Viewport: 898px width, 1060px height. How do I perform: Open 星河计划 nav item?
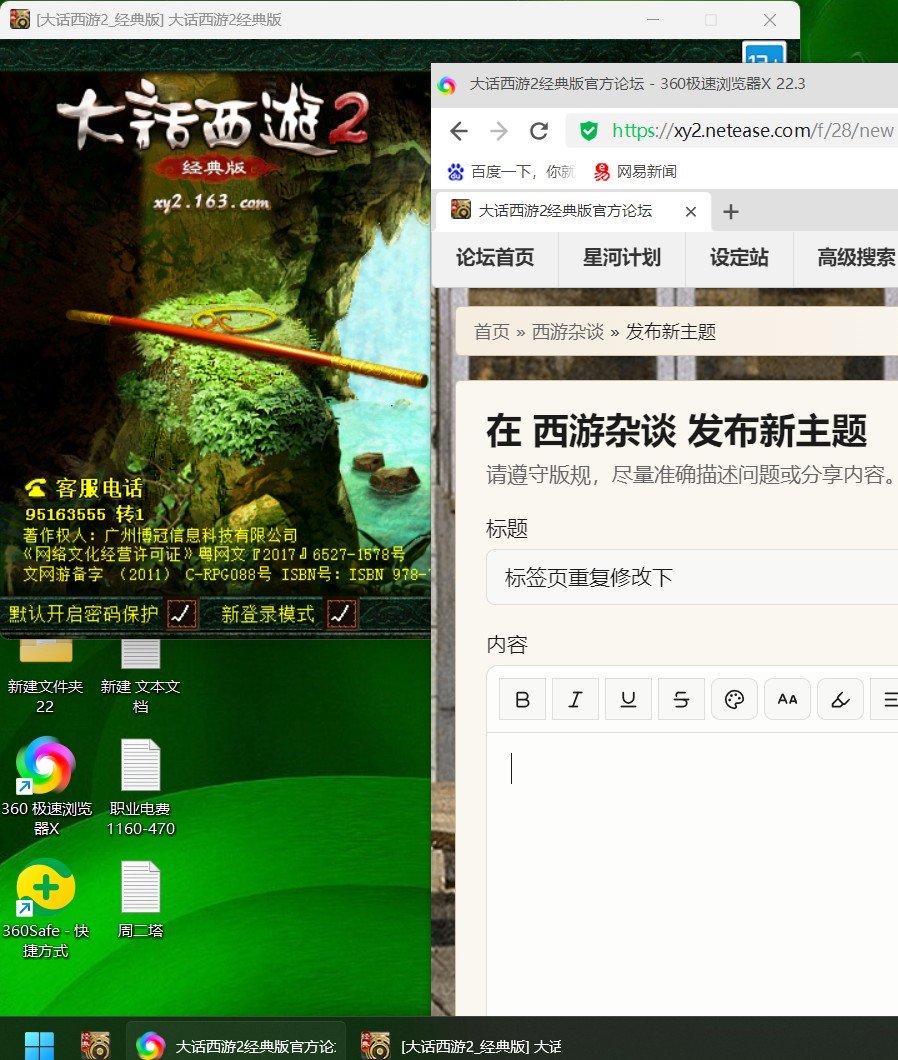621,258
